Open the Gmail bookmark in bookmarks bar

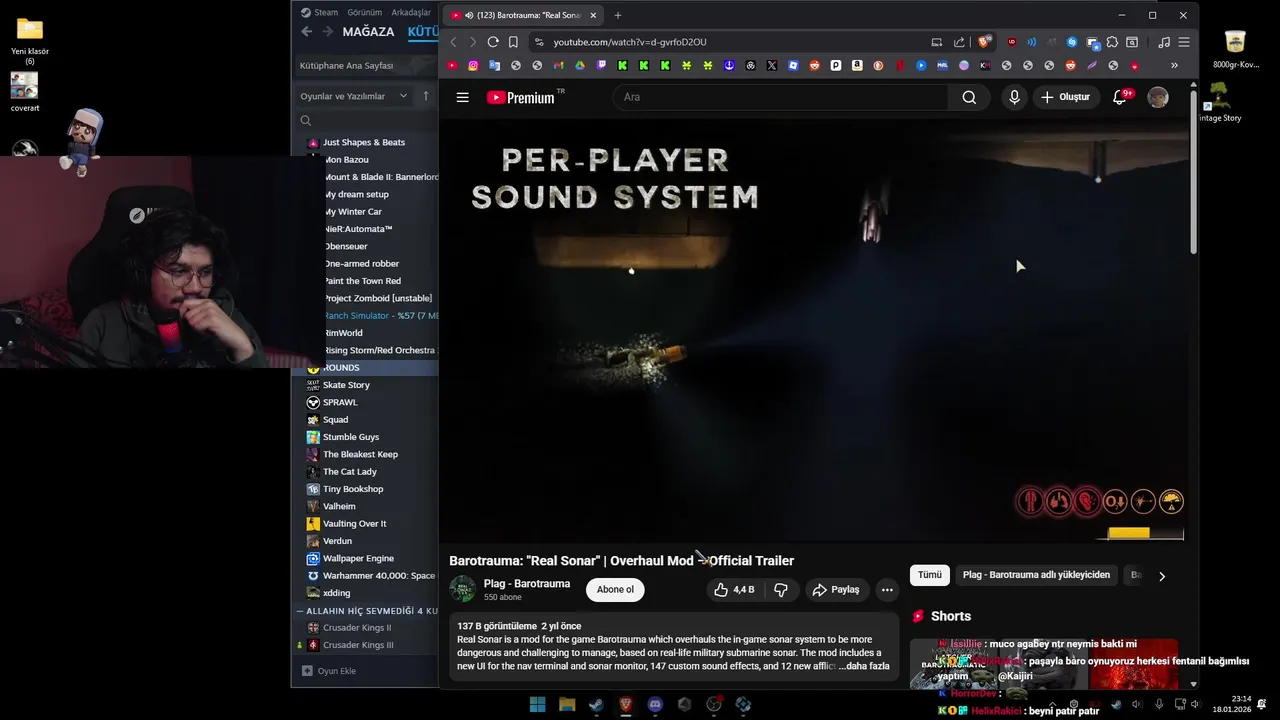click(559, 65)
